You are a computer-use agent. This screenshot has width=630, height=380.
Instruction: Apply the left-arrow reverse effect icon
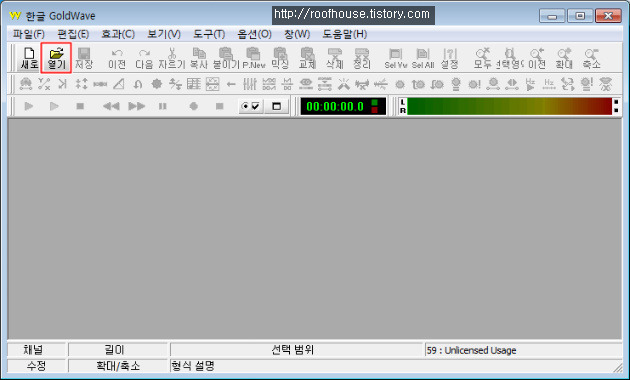pyautogui.click(x=231, y=84)
